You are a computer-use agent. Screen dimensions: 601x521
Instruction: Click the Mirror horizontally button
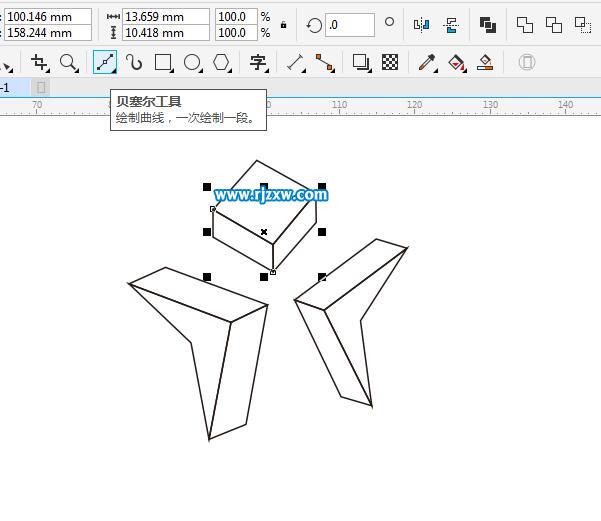[x=421, y=25]
